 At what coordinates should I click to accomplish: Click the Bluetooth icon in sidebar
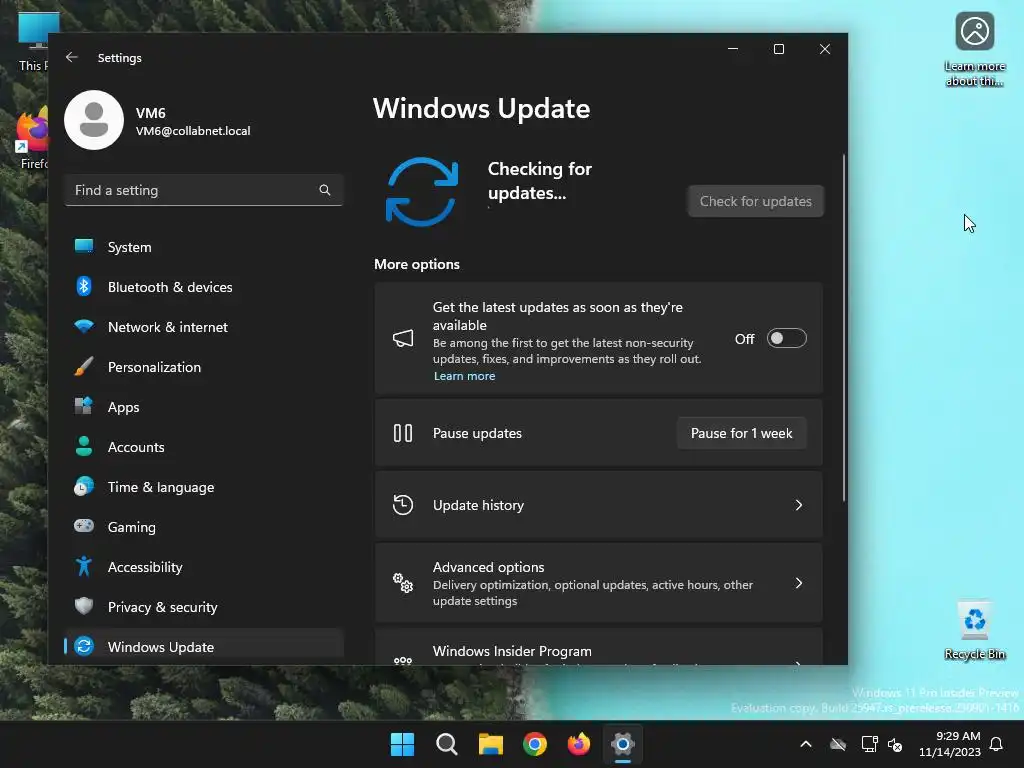(x=84, y=286)
